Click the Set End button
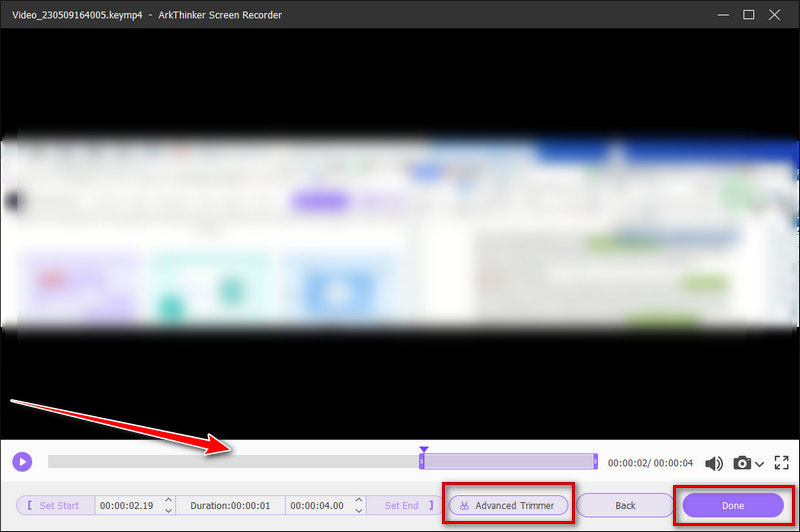This screenshot has width=800, height=532. tap(402, 506)
